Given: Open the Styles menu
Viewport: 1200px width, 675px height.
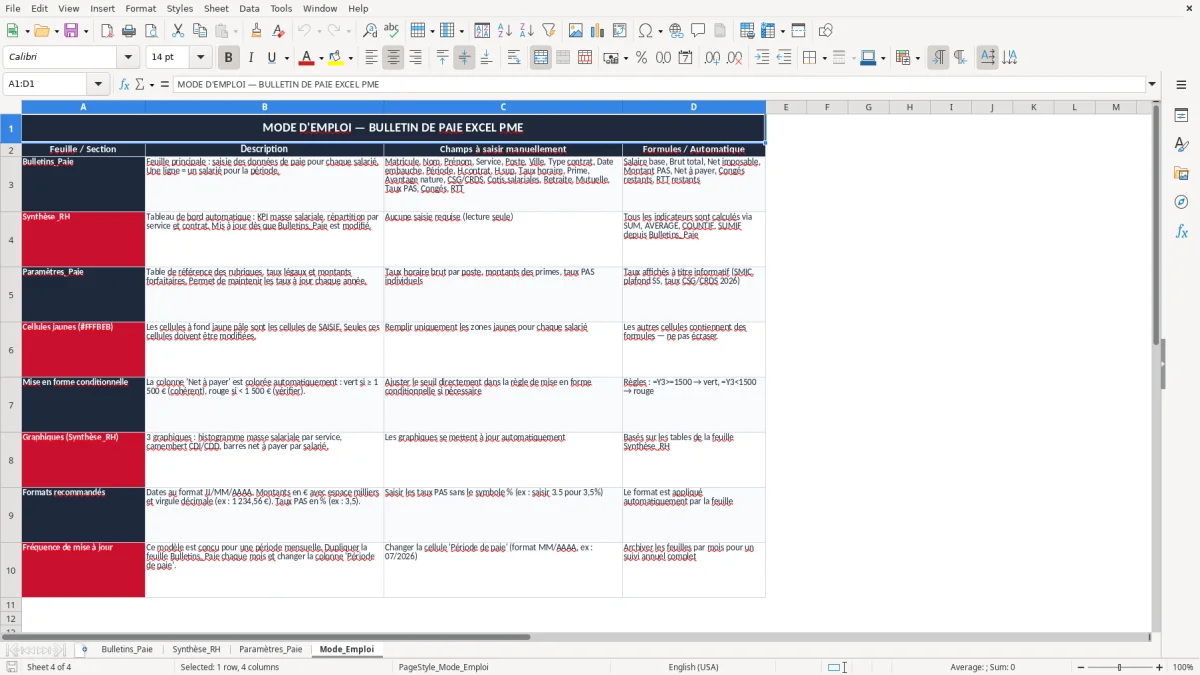Looking at the screenshot, I should click(180, 8).
